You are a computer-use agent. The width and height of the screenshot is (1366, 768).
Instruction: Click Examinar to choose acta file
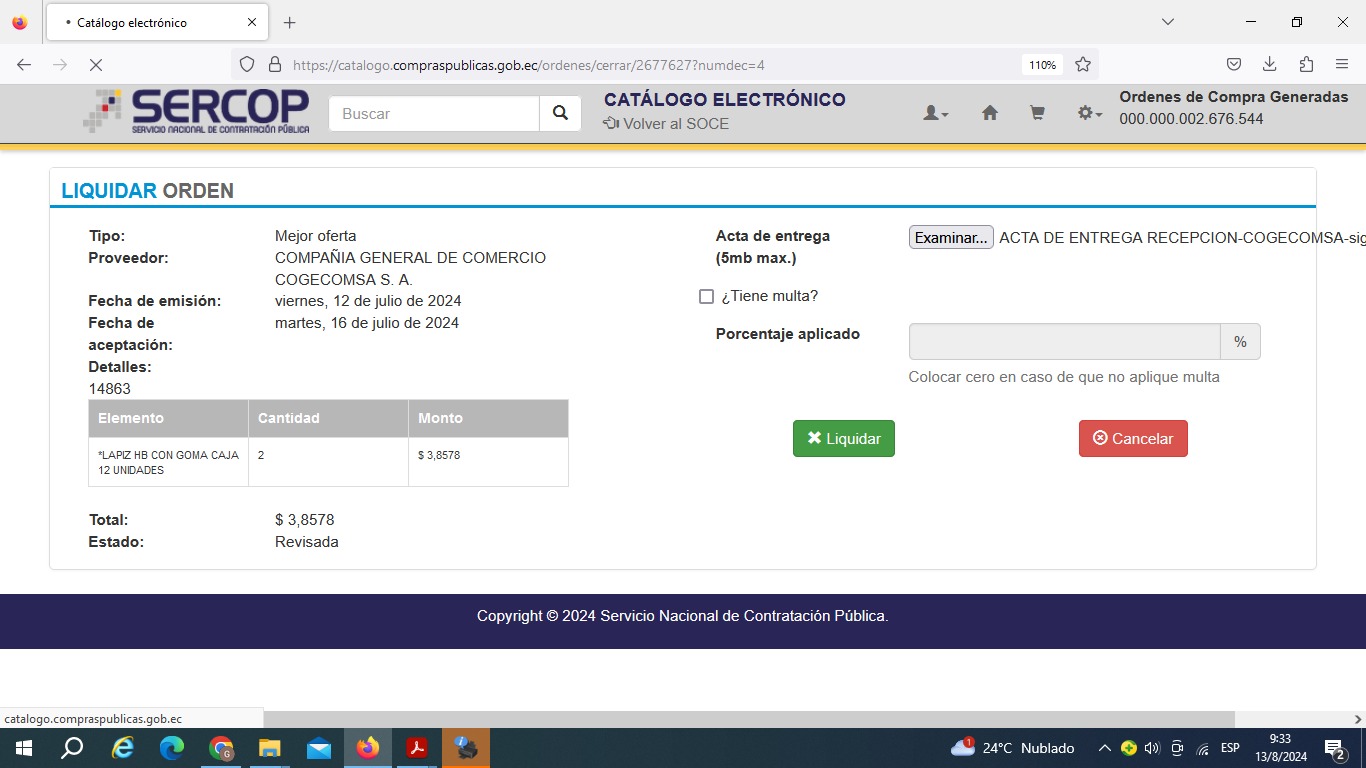[950, 238]
